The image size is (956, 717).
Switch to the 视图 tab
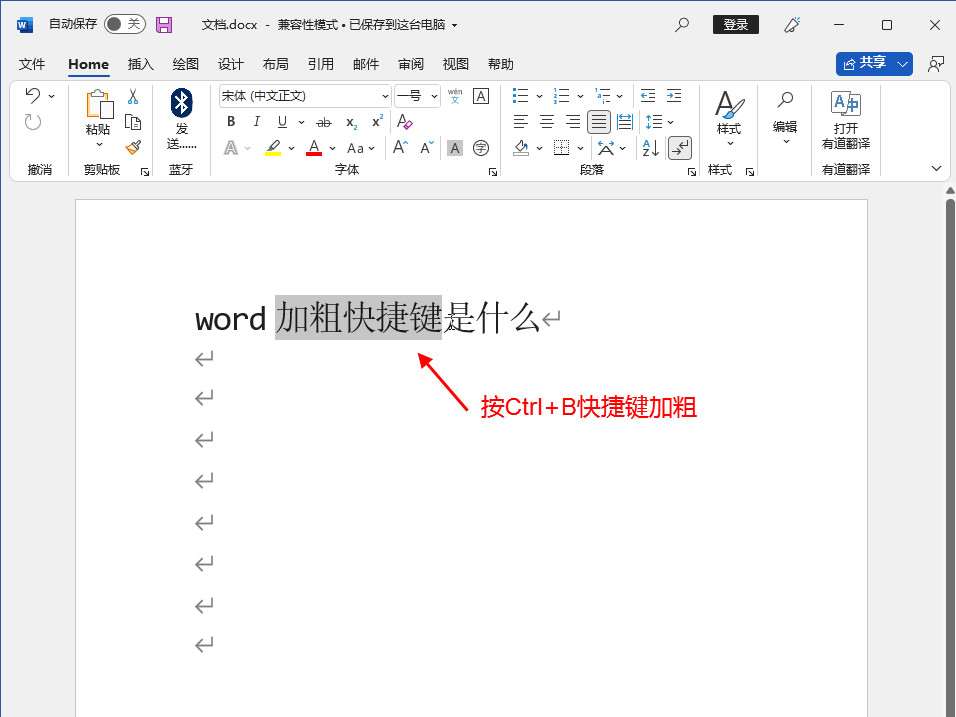455,64
